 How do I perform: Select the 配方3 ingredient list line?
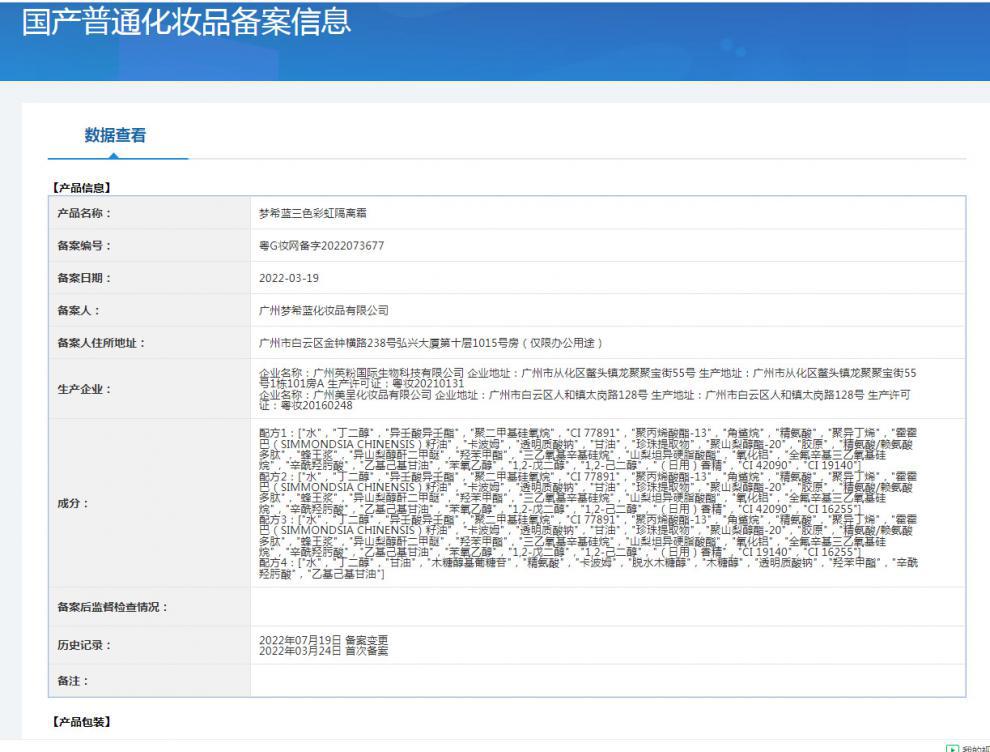588,535
